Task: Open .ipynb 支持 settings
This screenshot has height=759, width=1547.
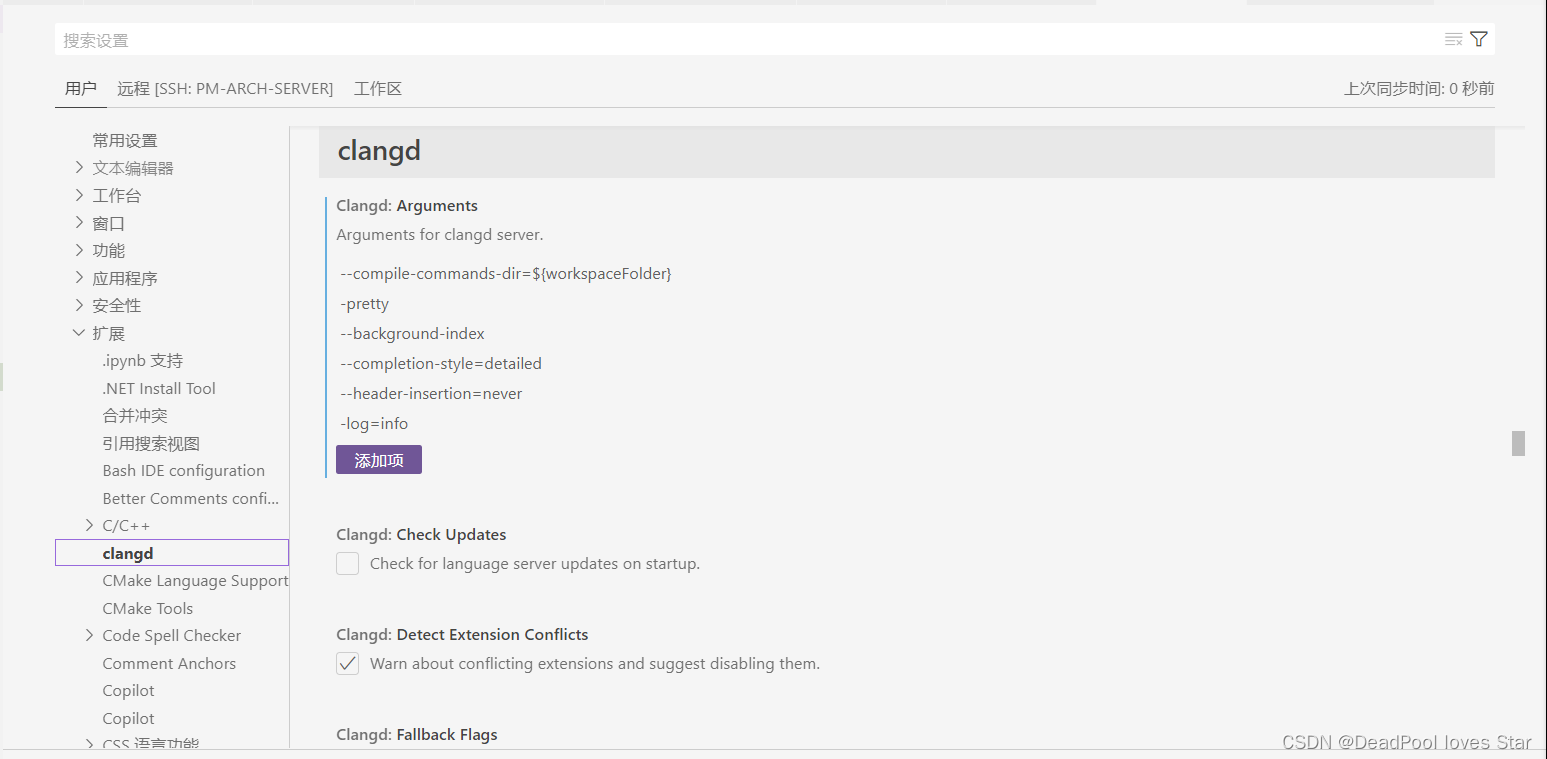Action: [143, 361]
